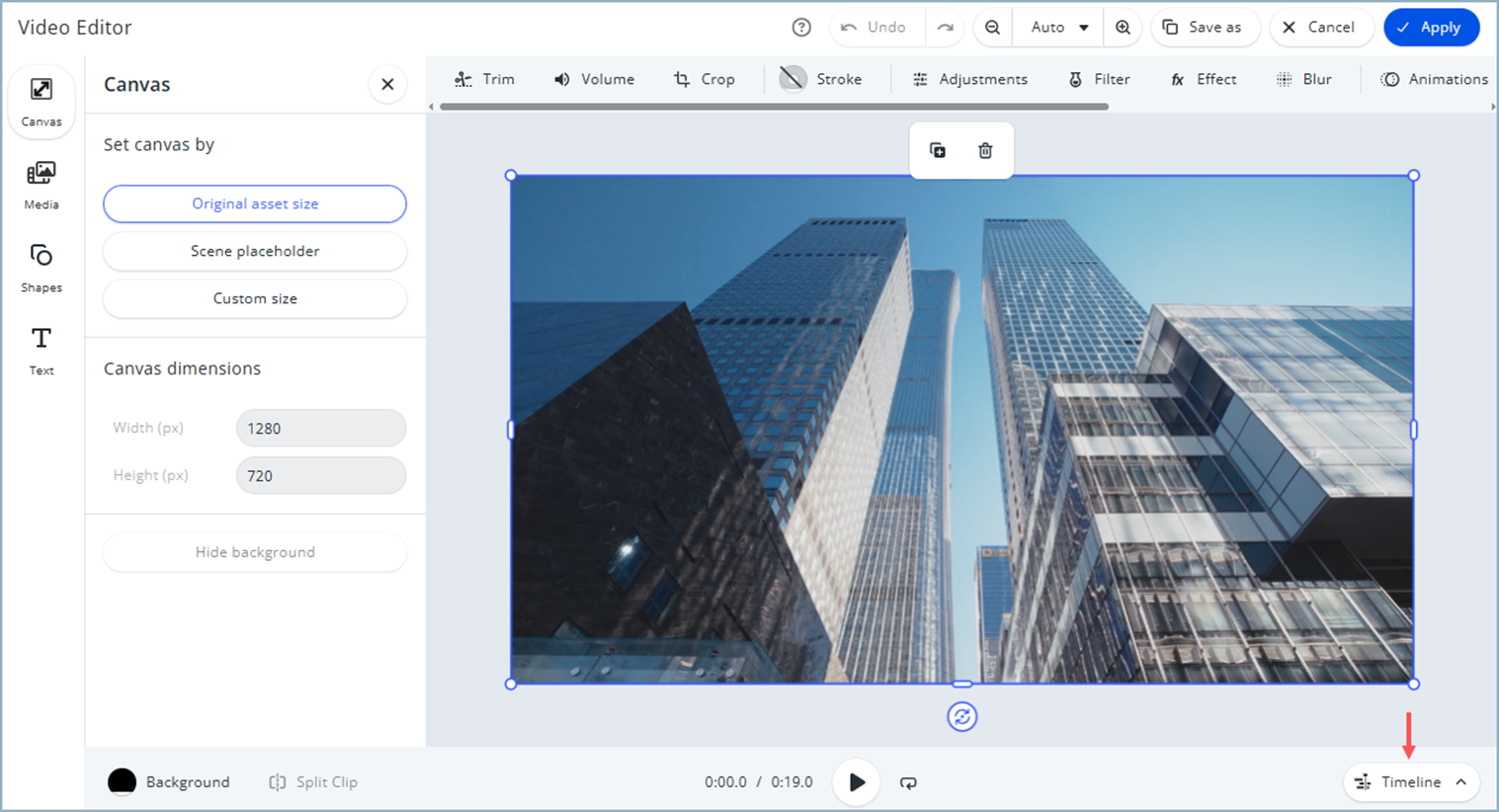Screen dimensions: 1499x812
Task: Click the zoom in magnifier icon
Action: point(1123,28)
